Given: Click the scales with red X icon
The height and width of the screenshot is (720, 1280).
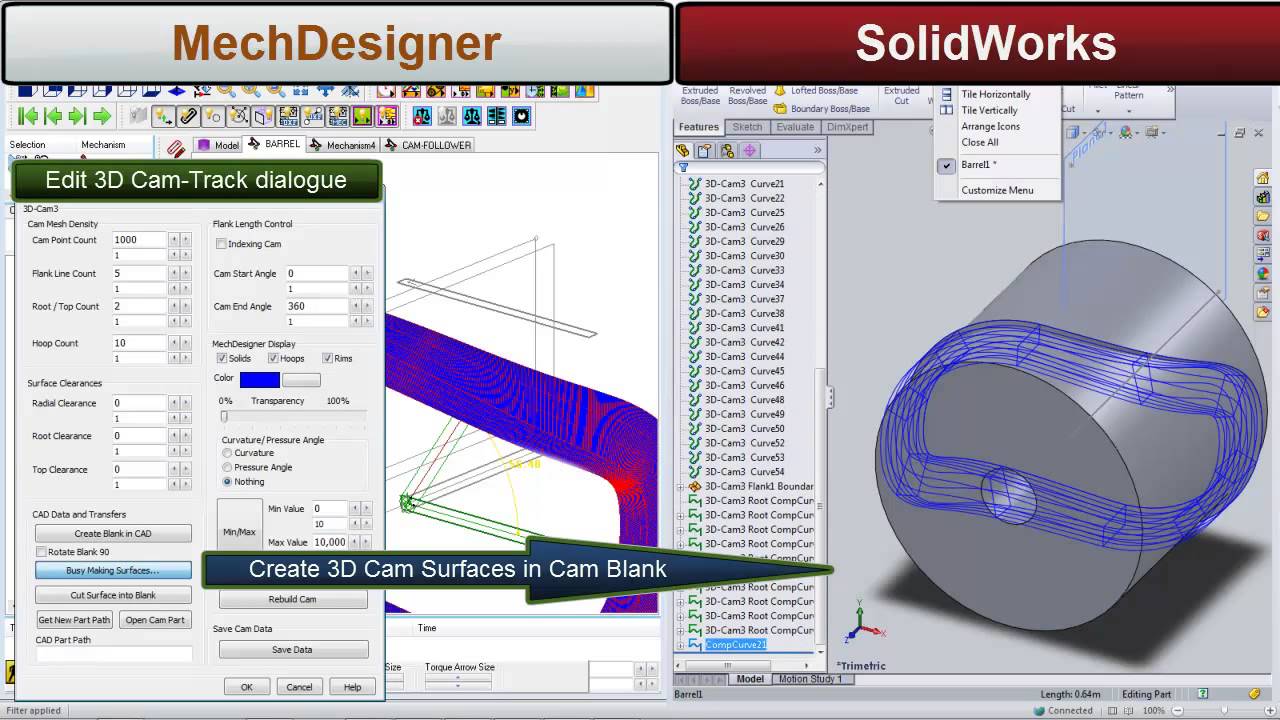Looking at the screenshot, I should pyautogui.click(x=422, y=116).
